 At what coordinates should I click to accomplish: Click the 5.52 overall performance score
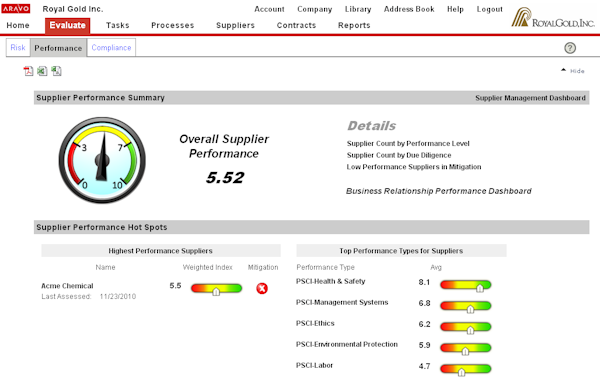(x=225, y=178)
